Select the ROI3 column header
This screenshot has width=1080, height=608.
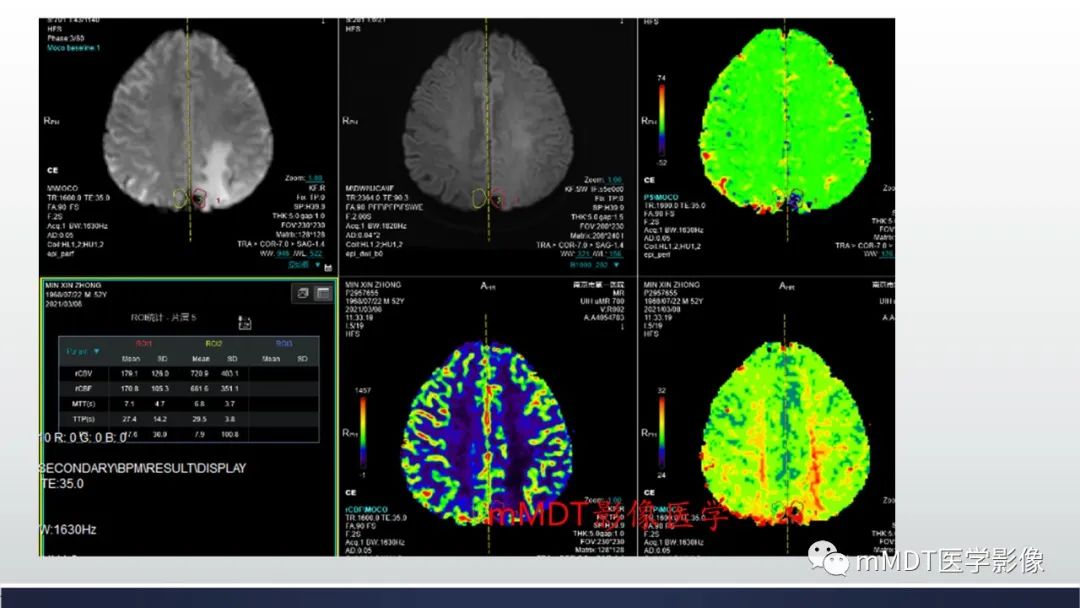click(x=284, y=343)
